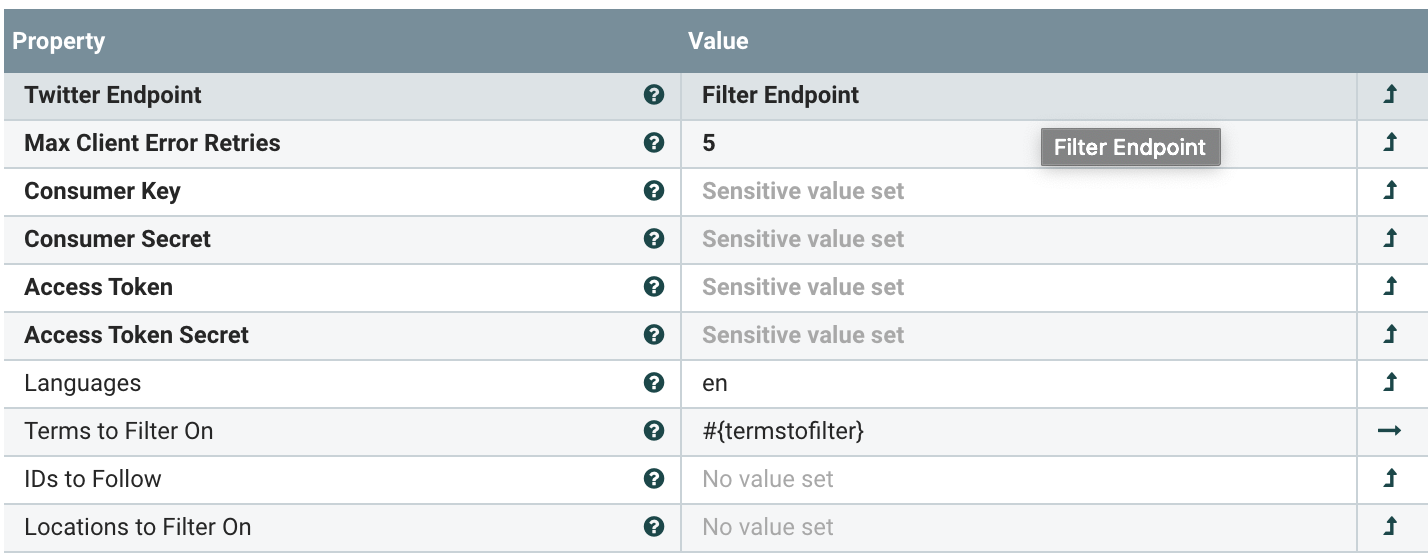Show help for Consumer Key property
This screenshot has width=1428, height=553.
click(x=654, y=191)
